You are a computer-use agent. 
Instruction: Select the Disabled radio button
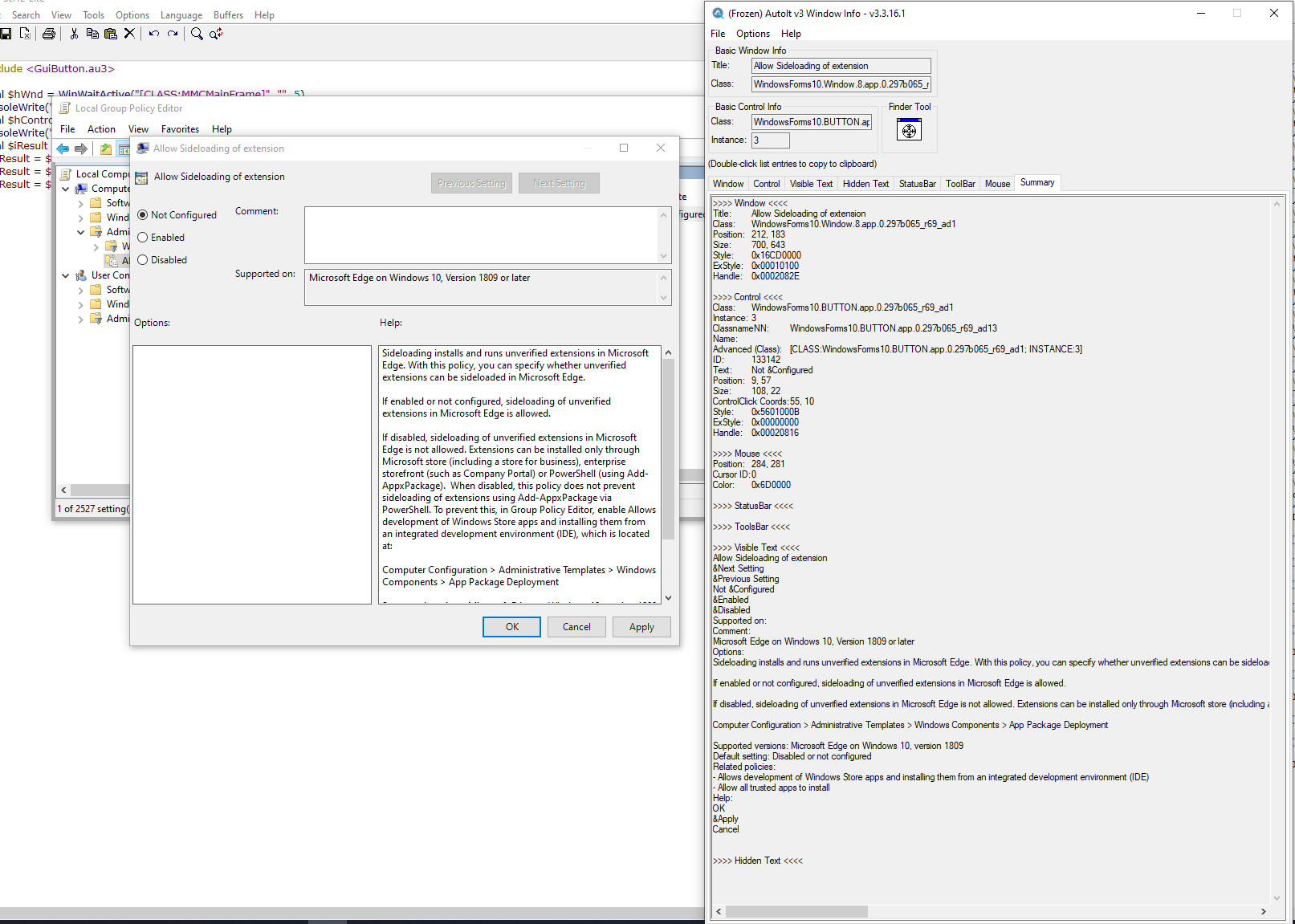[143, 260]
